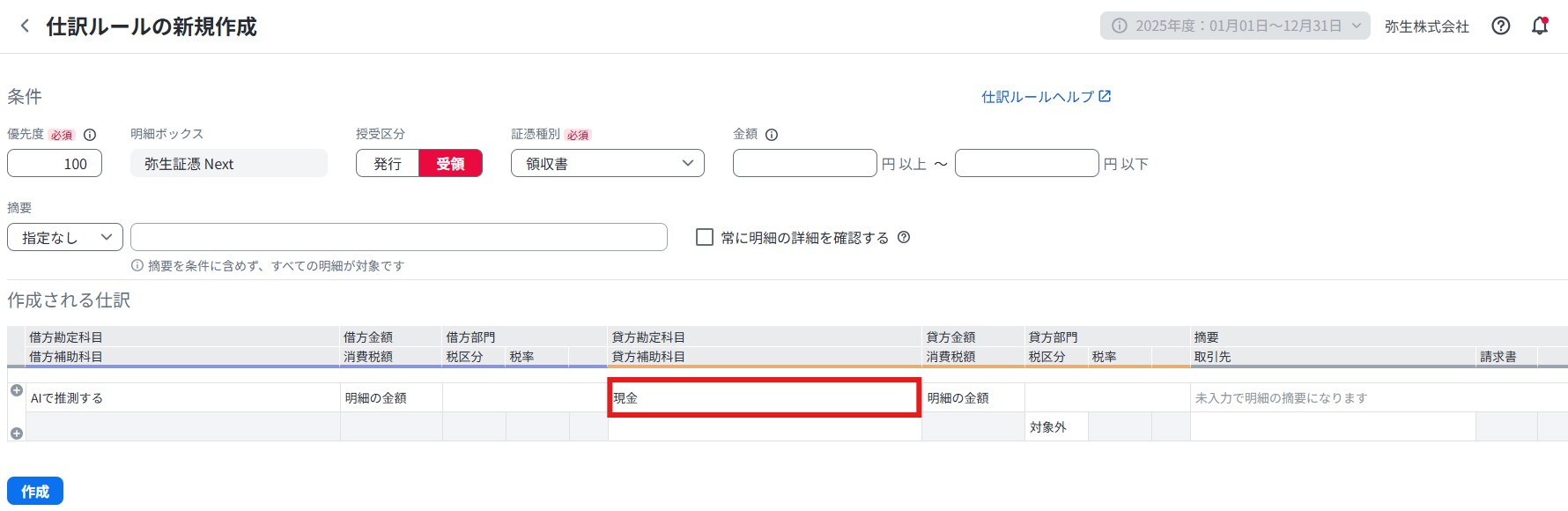This screenshot has height=511, width=1568.
Task: Open the help question mark icon in header
Action: 1501,26
